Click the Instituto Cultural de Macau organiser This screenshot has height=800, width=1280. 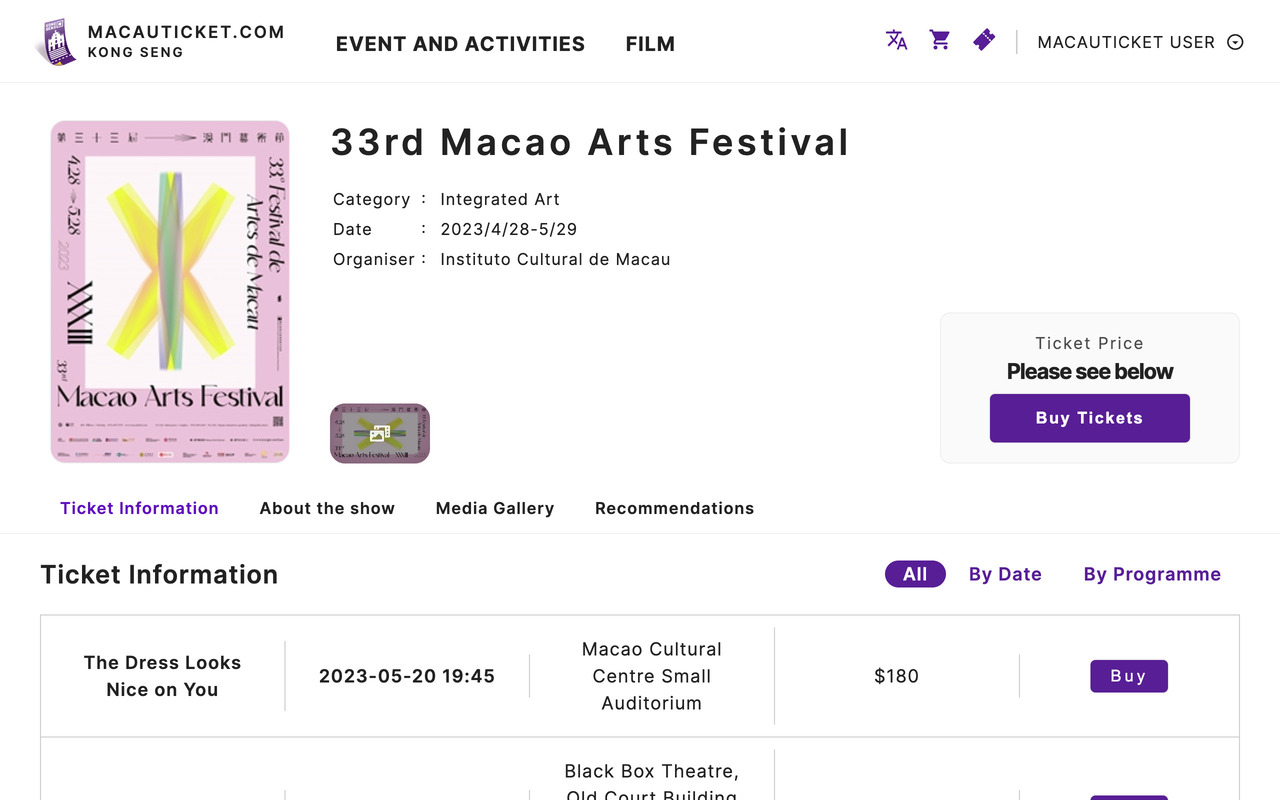(x=555, y=259)
